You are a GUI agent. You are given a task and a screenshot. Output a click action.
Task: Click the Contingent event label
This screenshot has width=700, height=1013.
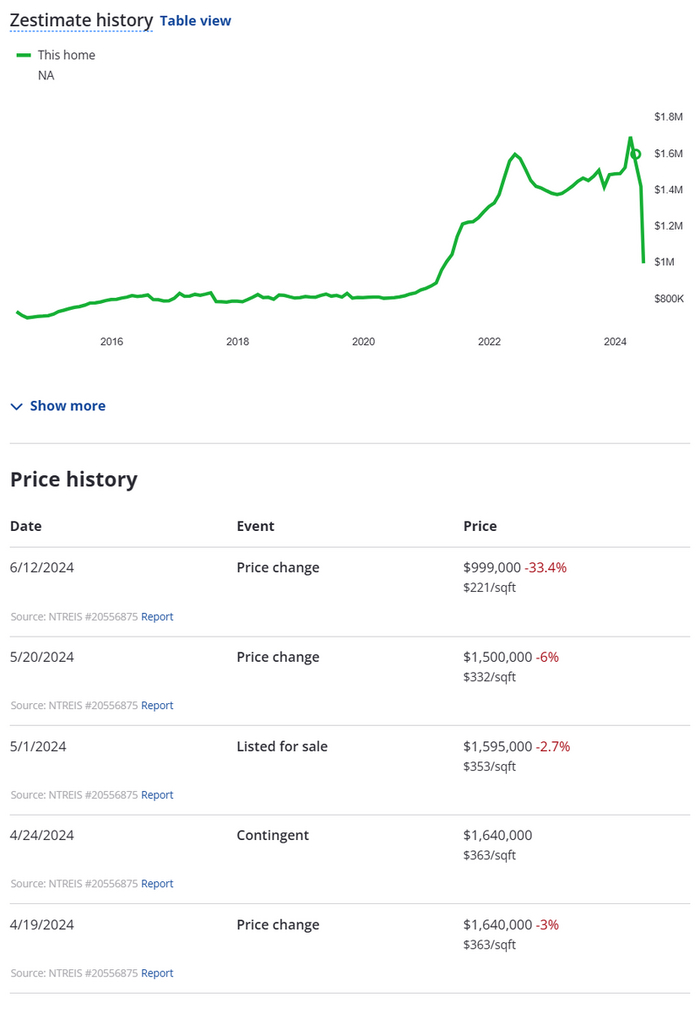[272, 835]
